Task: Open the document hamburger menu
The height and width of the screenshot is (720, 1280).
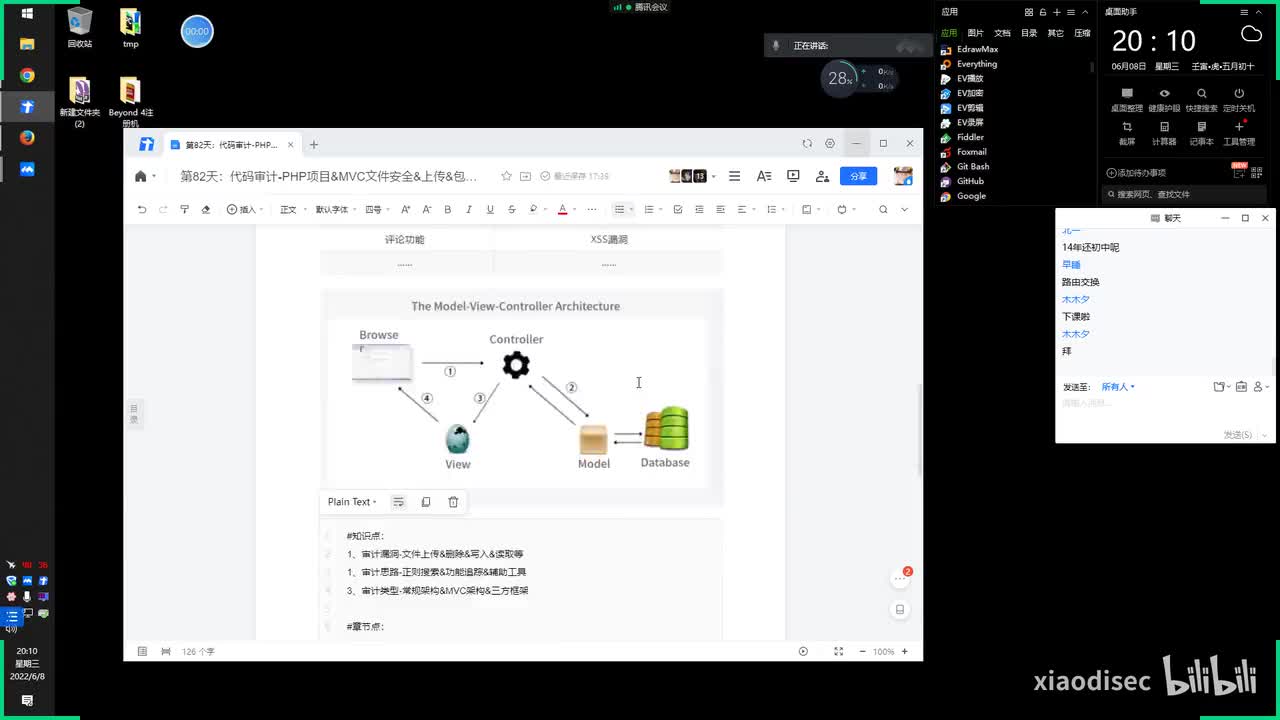Action: 734,176
